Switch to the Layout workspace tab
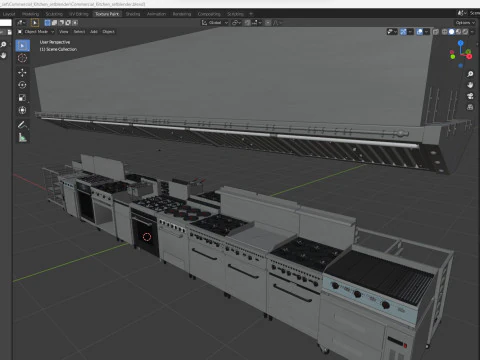This screenshot has height=360, width=480. coord(9,14)
